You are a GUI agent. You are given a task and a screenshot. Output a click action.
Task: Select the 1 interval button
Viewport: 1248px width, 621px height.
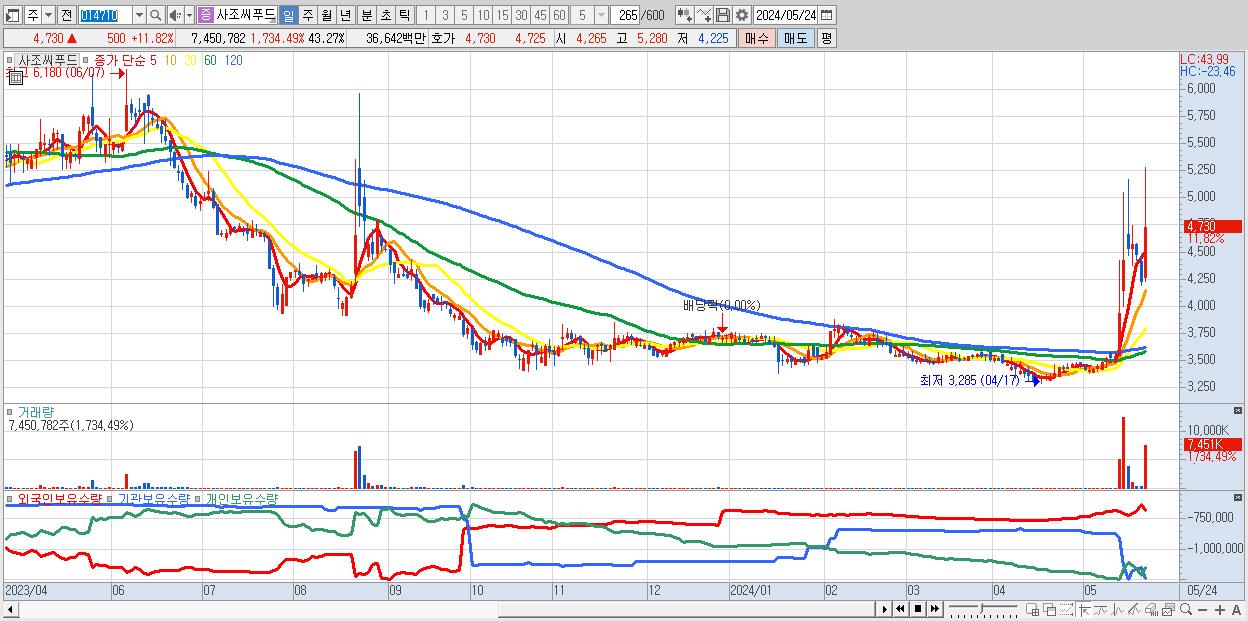click(x=426, y=15)
